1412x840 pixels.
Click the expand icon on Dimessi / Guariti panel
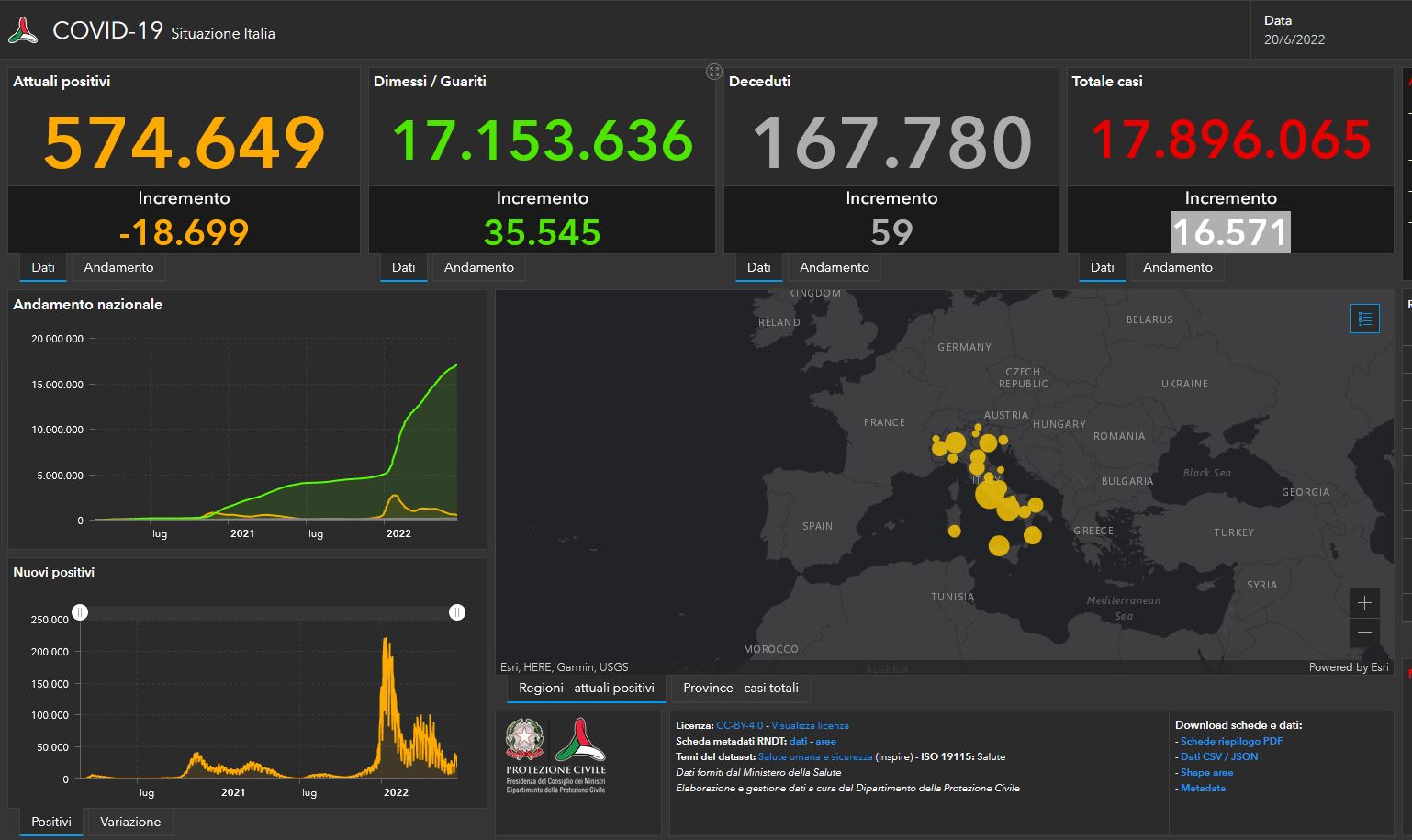coord(713,72)
